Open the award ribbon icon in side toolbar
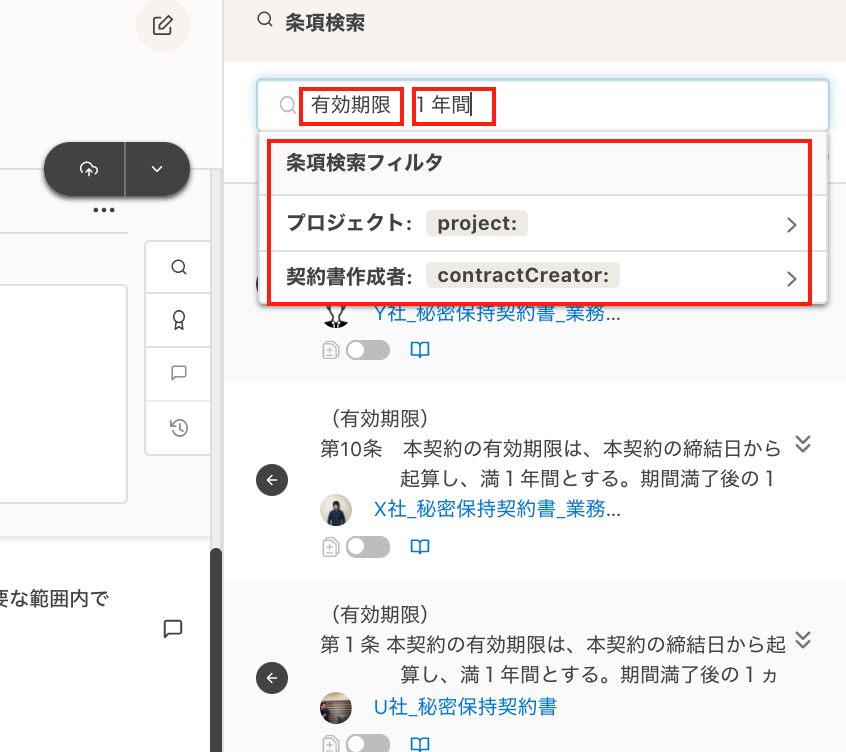 179,320
